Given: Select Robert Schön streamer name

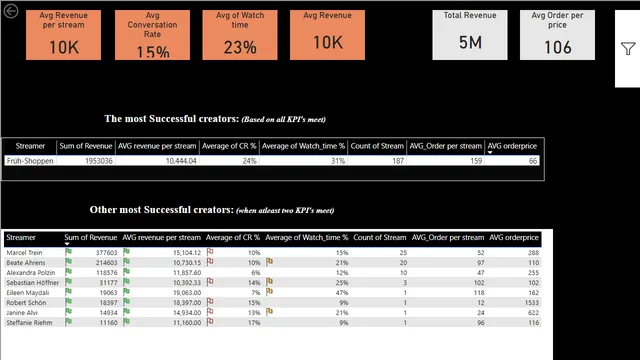Looking at the screenshot, I should point(26,302).
